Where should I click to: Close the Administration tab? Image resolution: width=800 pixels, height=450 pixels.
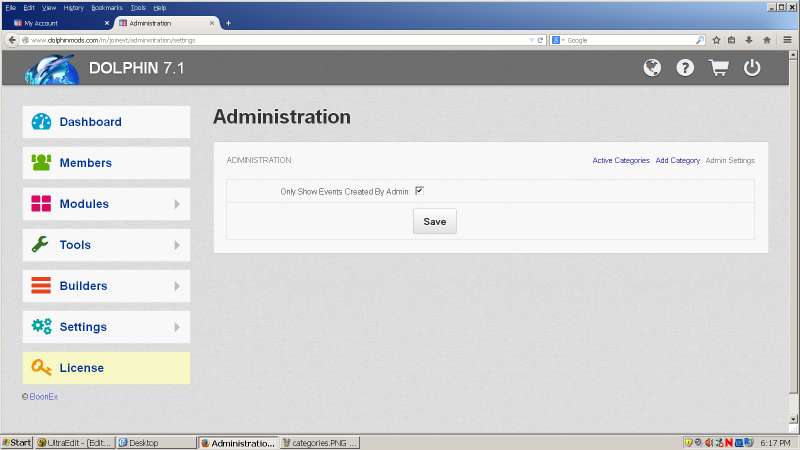pyautogui.click(x=212, y=23)
